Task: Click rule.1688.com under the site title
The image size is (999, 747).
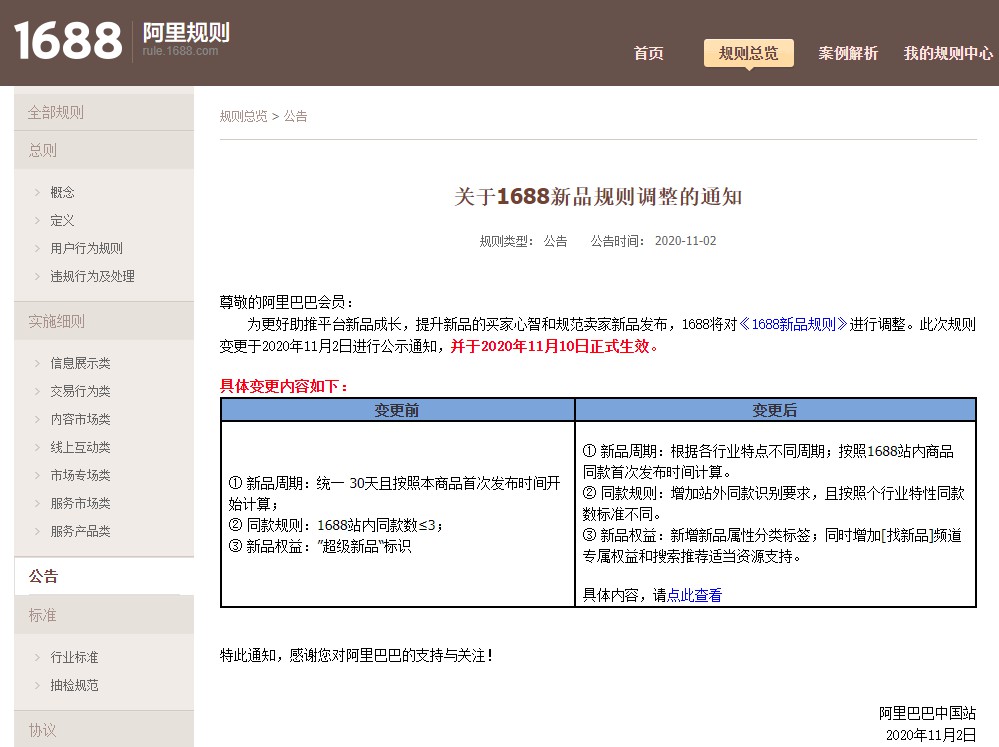Action: click(180, 51)
